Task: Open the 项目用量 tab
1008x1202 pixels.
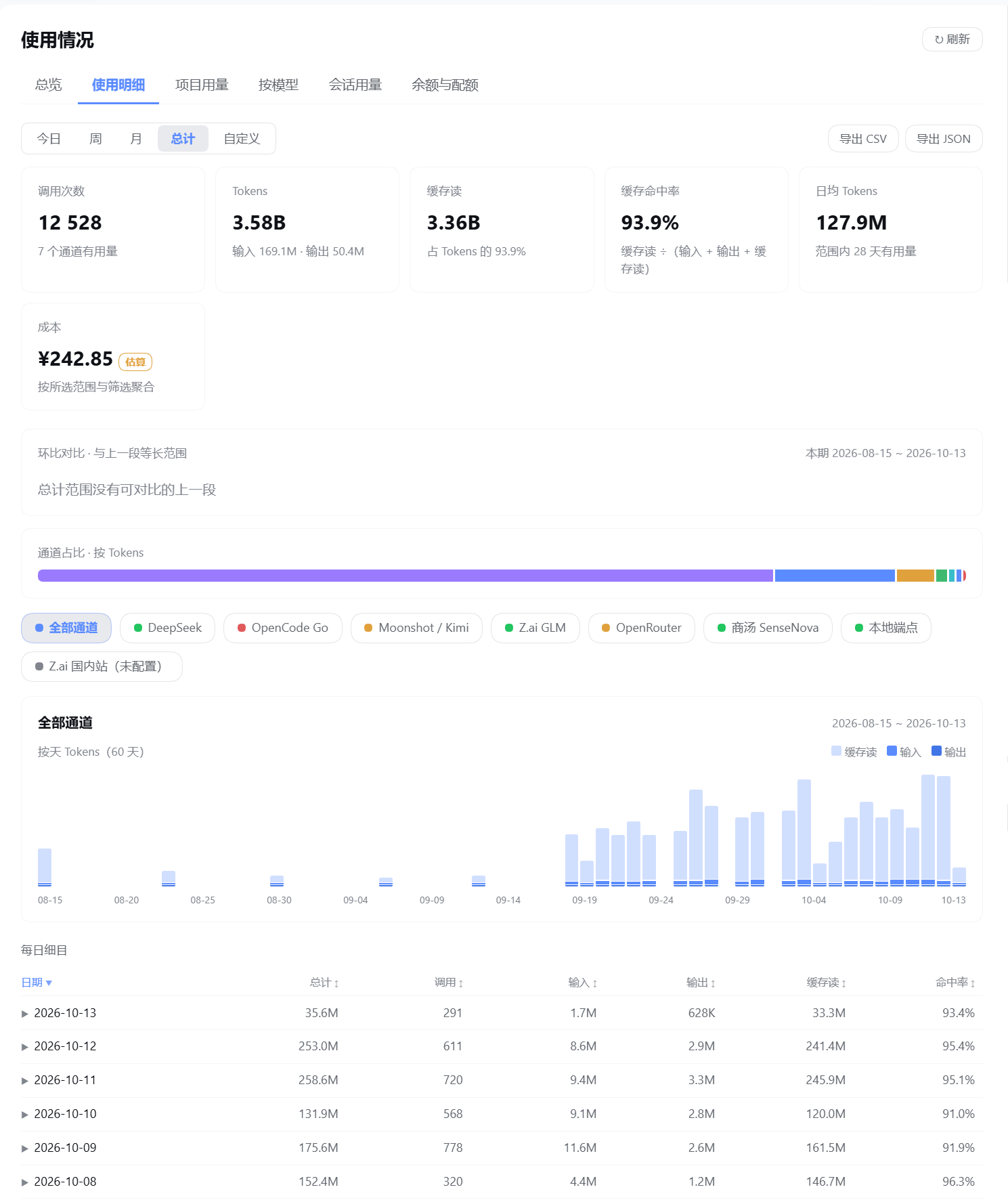Action: (x=202, y=85)
